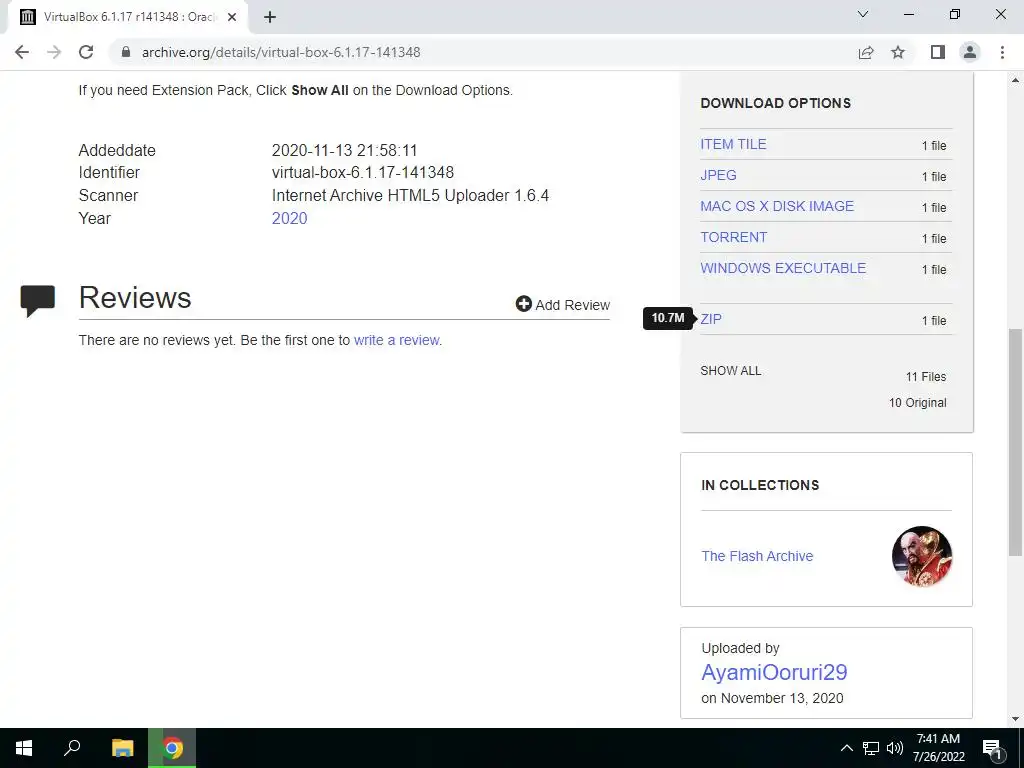1024x768 pixels.
Task: Open Windows taskbar search
Action: point(72,748)
